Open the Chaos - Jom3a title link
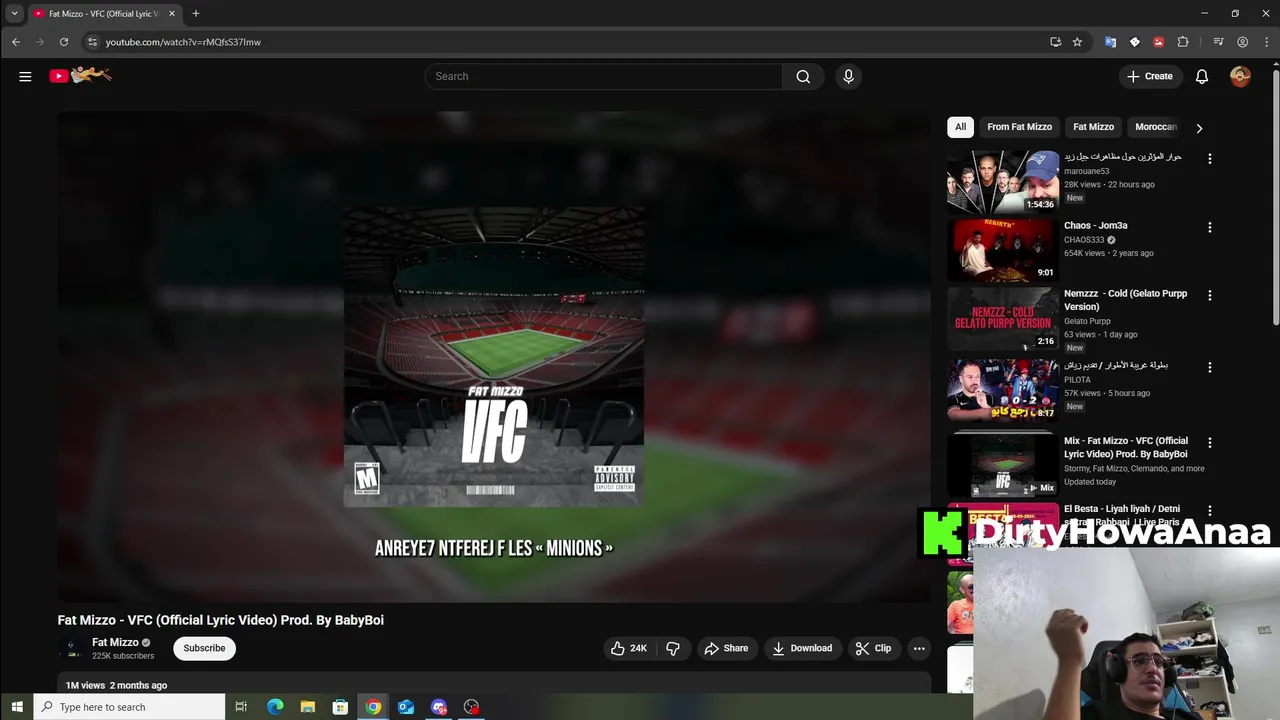Screen dimensions: 1280x720 [1095, 225]
